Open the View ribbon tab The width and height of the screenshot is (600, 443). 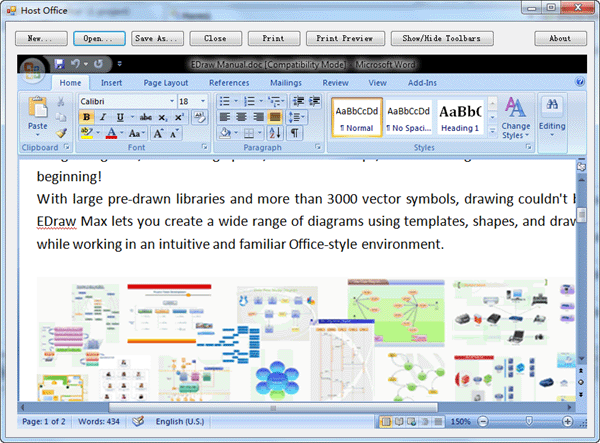click(377, 83)
